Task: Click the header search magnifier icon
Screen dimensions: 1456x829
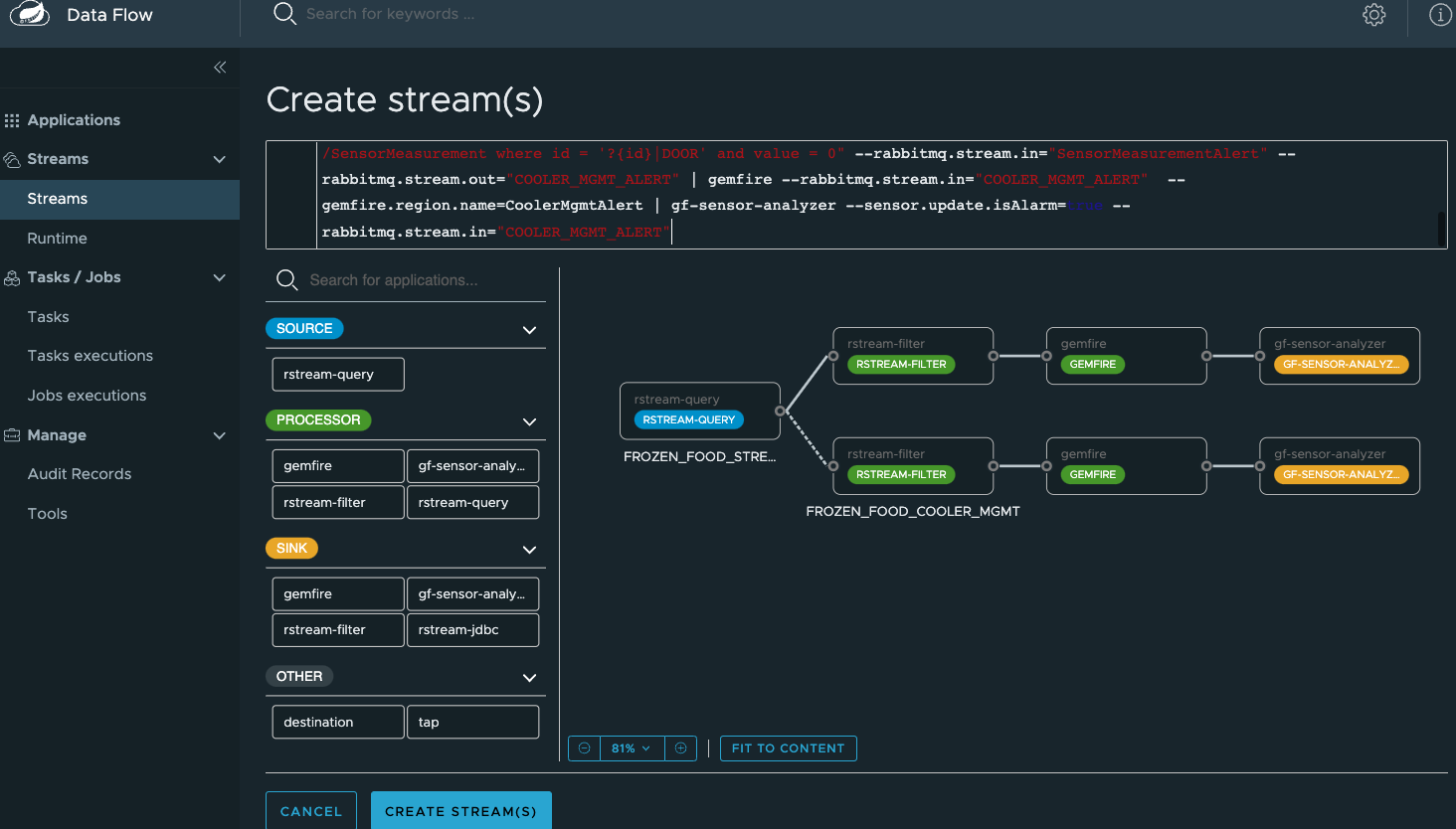Action: 284,14
